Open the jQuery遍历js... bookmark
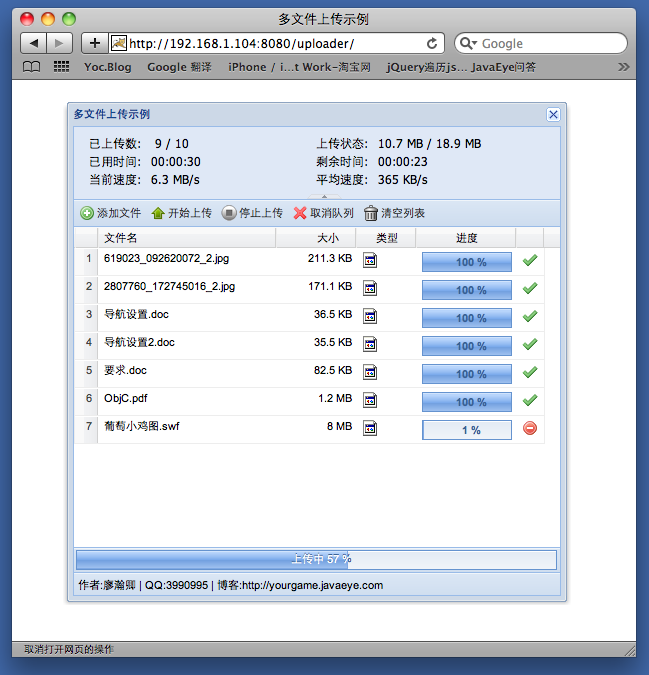Viewport: 649px width, 675px height. click(426, 67)
